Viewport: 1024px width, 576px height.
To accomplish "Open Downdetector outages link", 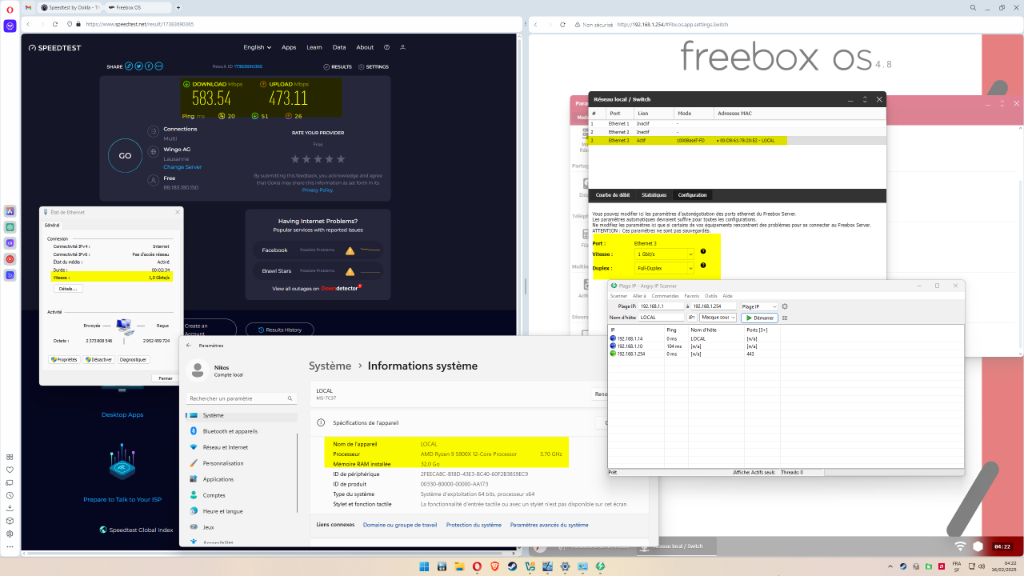I will [341, 289].
